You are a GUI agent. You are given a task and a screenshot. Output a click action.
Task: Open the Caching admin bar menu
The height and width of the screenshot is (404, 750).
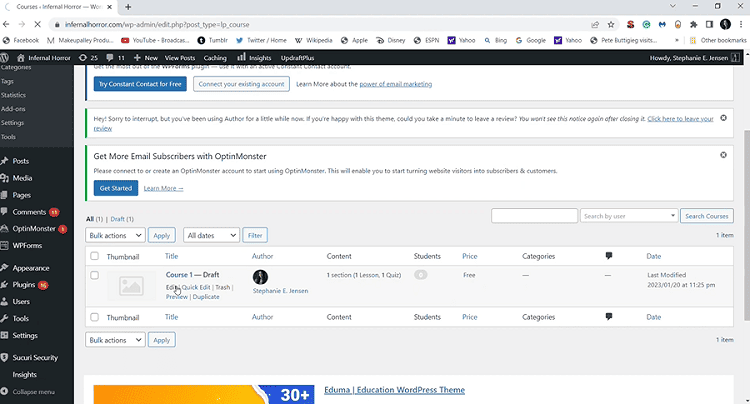[x=215, y=58]
